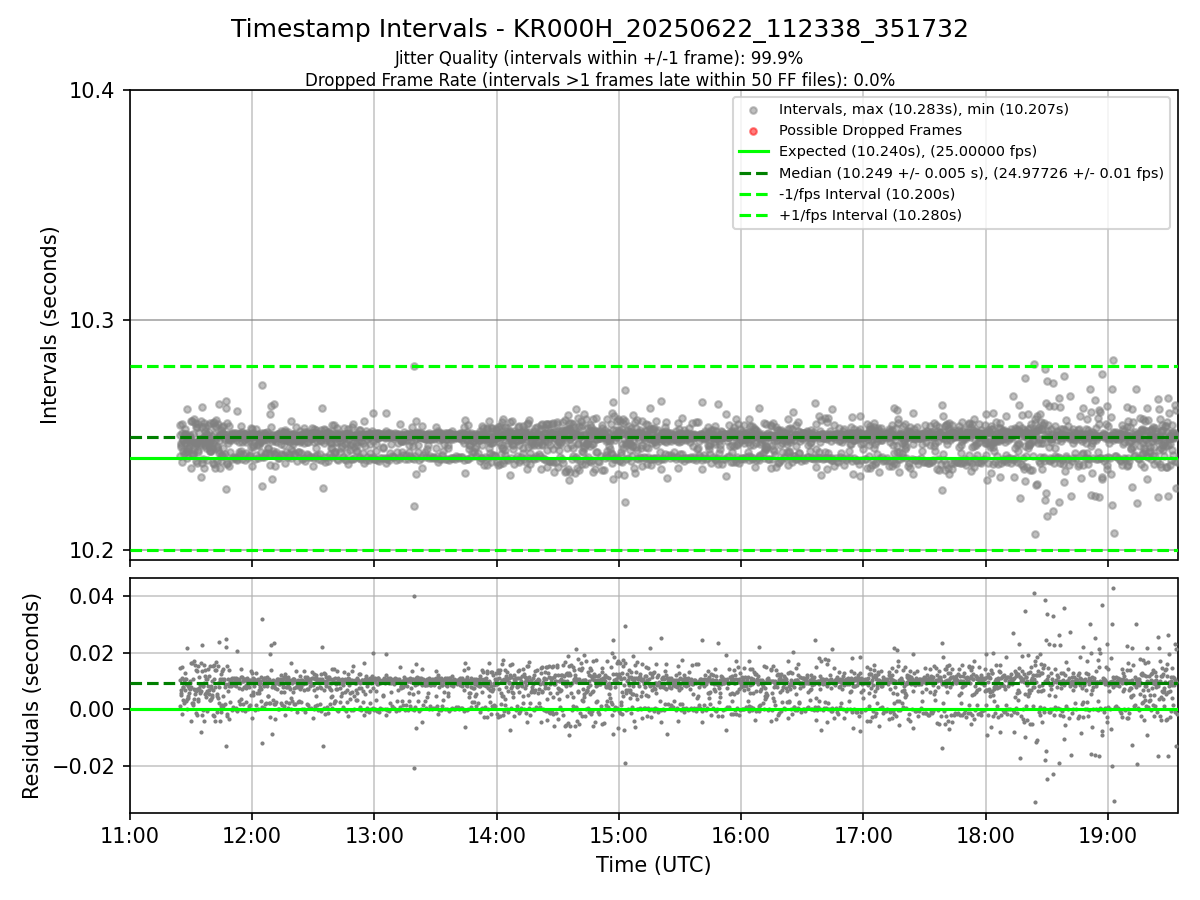Click the plot title 'Timestamp Intervals - KR000H_20250622_112338_351732'
Image resolution: width=1200 pixels, height=900 pixels.
tap(600, 29)
